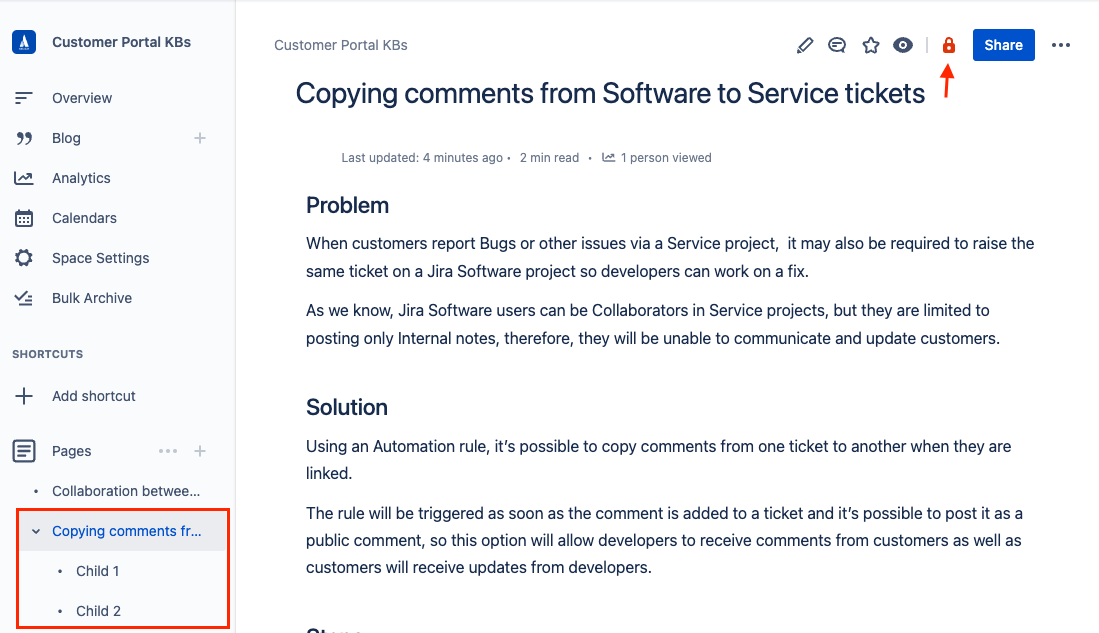Open the Child 2 page
Image resolution: width=1099 pixels, height=633 pixels.
(x=98, y=611)
